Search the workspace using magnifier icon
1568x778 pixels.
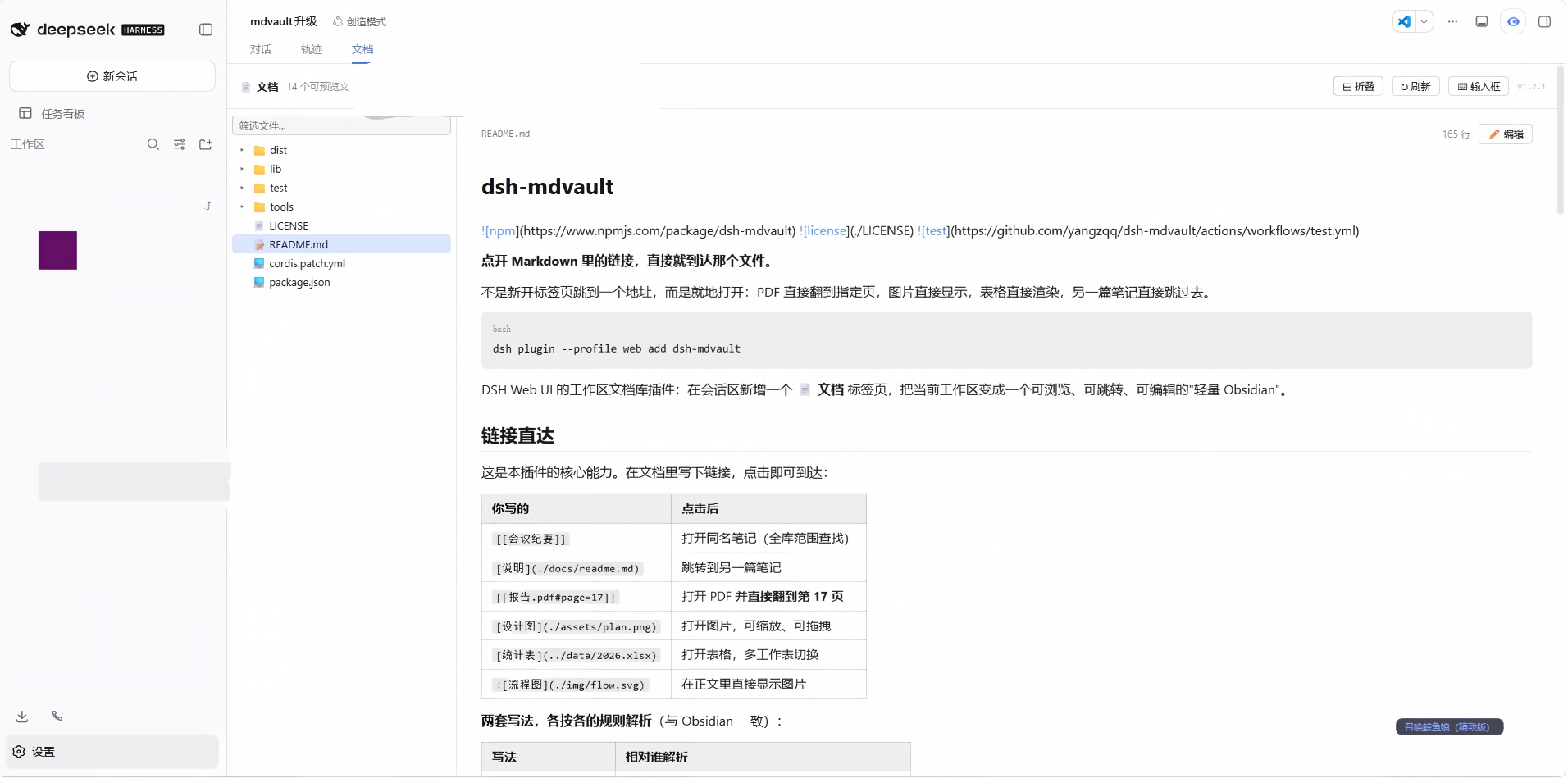[x=153, y=144]
